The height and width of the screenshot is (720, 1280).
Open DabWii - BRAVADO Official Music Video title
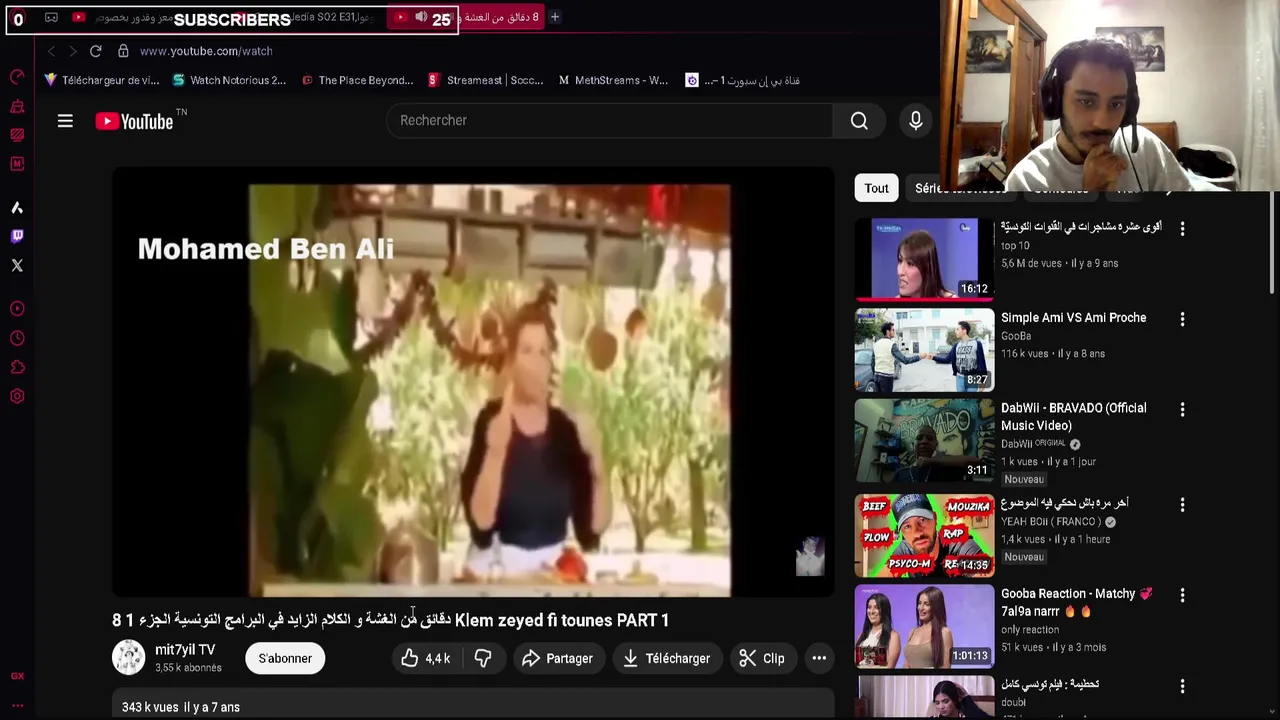pos(1074,417)
